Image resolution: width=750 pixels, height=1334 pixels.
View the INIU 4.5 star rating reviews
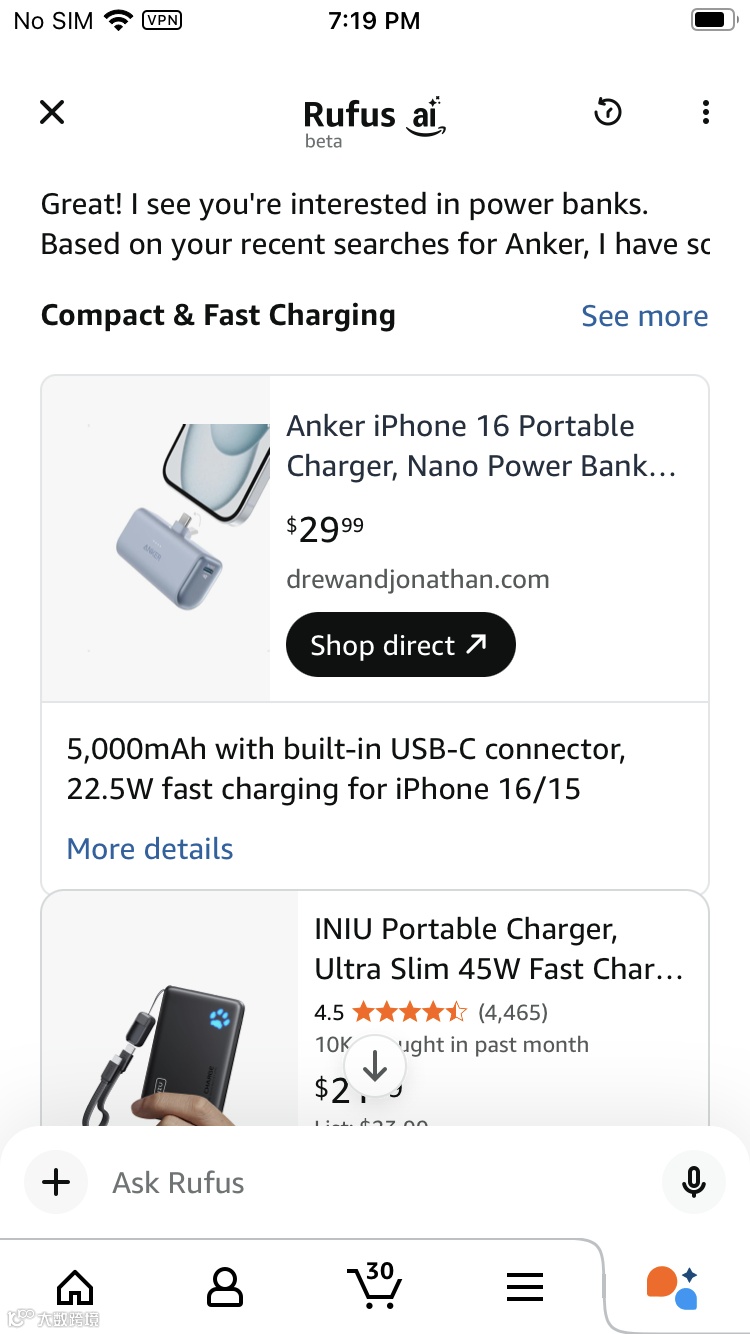(x=430, y=1012)
